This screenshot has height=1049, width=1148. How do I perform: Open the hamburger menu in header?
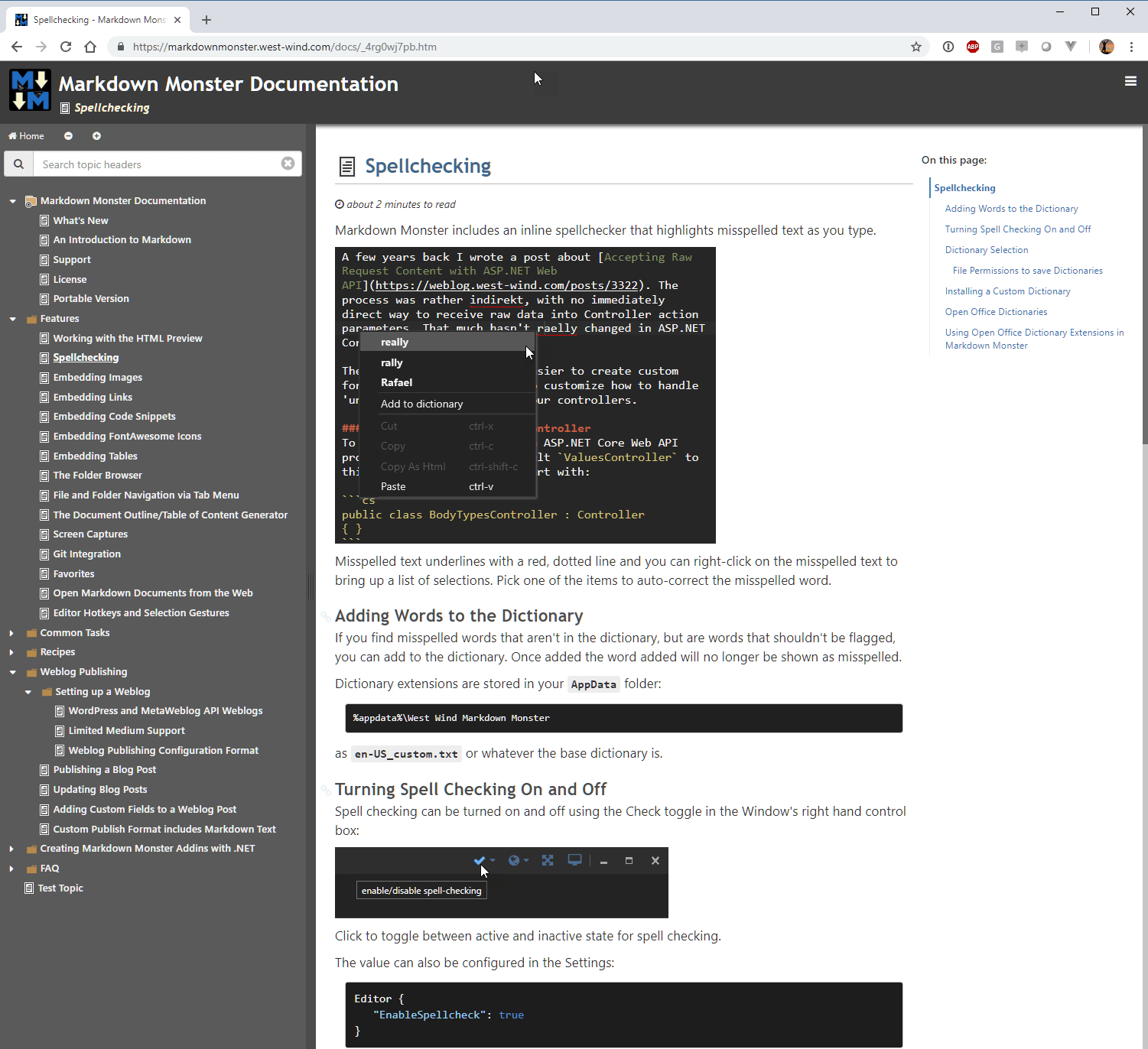1130,81
